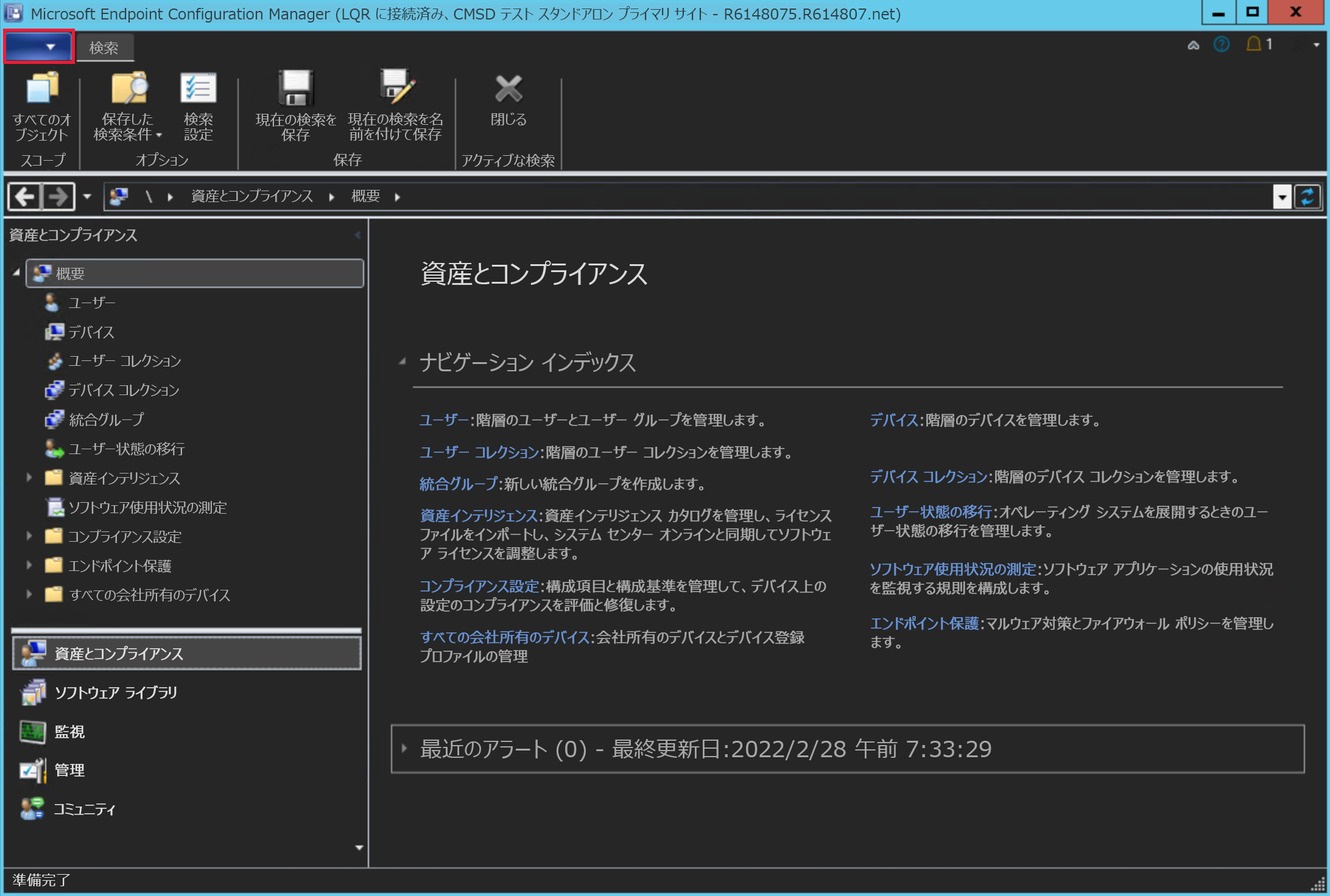Screen dimensions: 1330x896
Task: Select 統合グループ tree node
Action: tap(106, 419)
